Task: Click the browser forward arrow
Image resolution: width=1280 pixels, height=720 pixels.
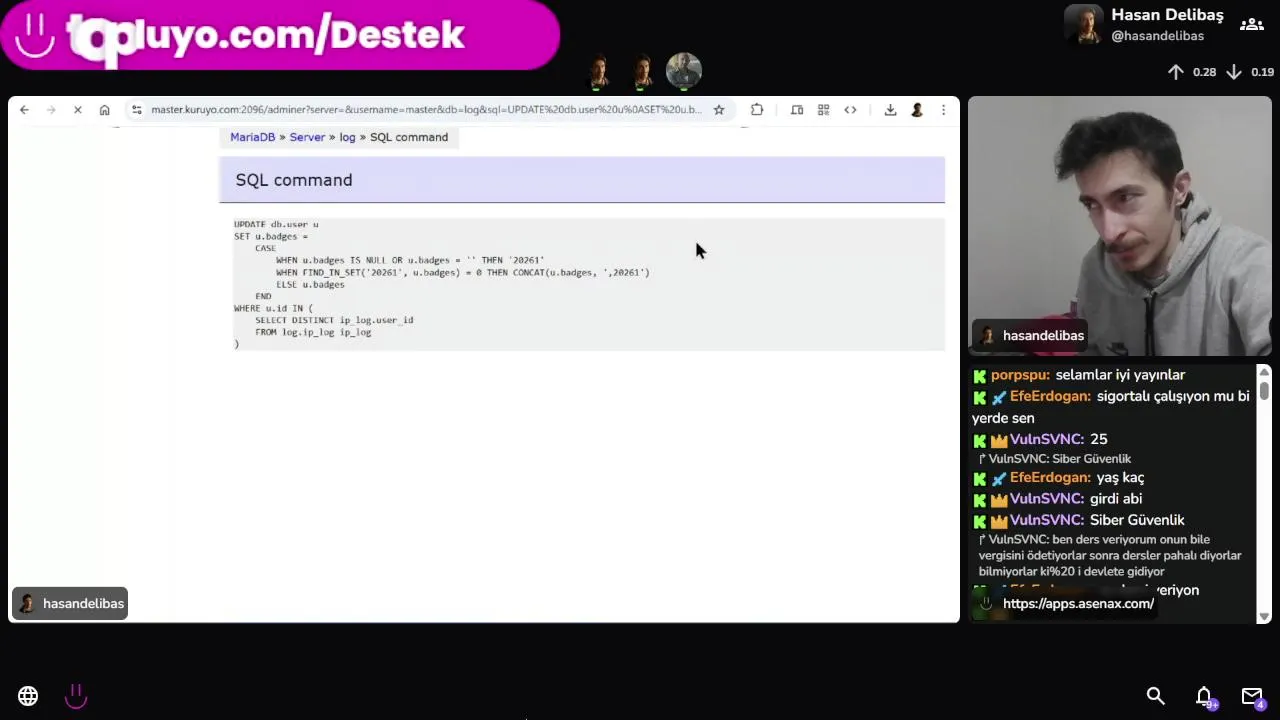Action: (x=51, y=110)
